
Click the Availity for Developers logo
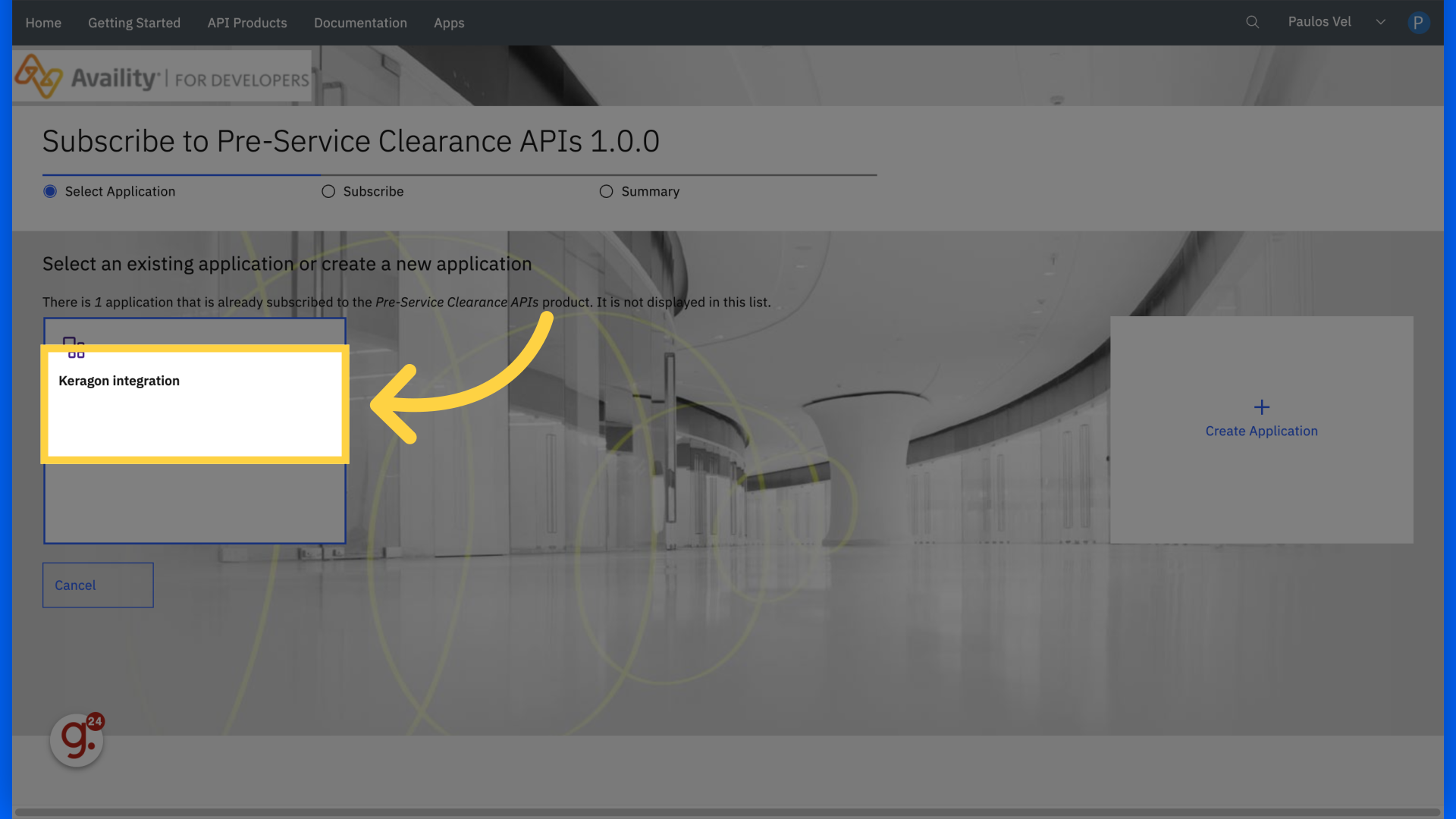162,76
